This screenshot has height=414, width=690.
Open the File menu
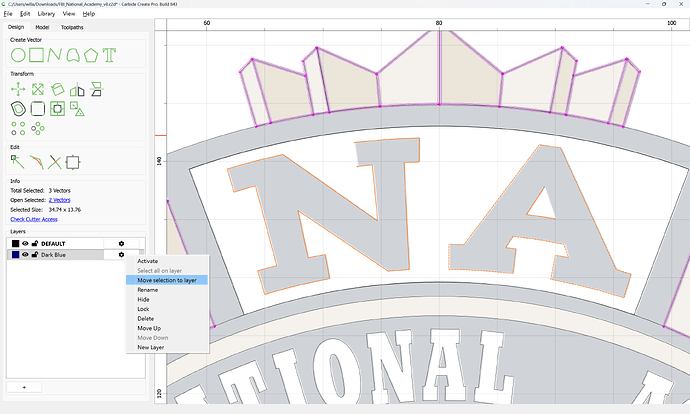point(8,14)
